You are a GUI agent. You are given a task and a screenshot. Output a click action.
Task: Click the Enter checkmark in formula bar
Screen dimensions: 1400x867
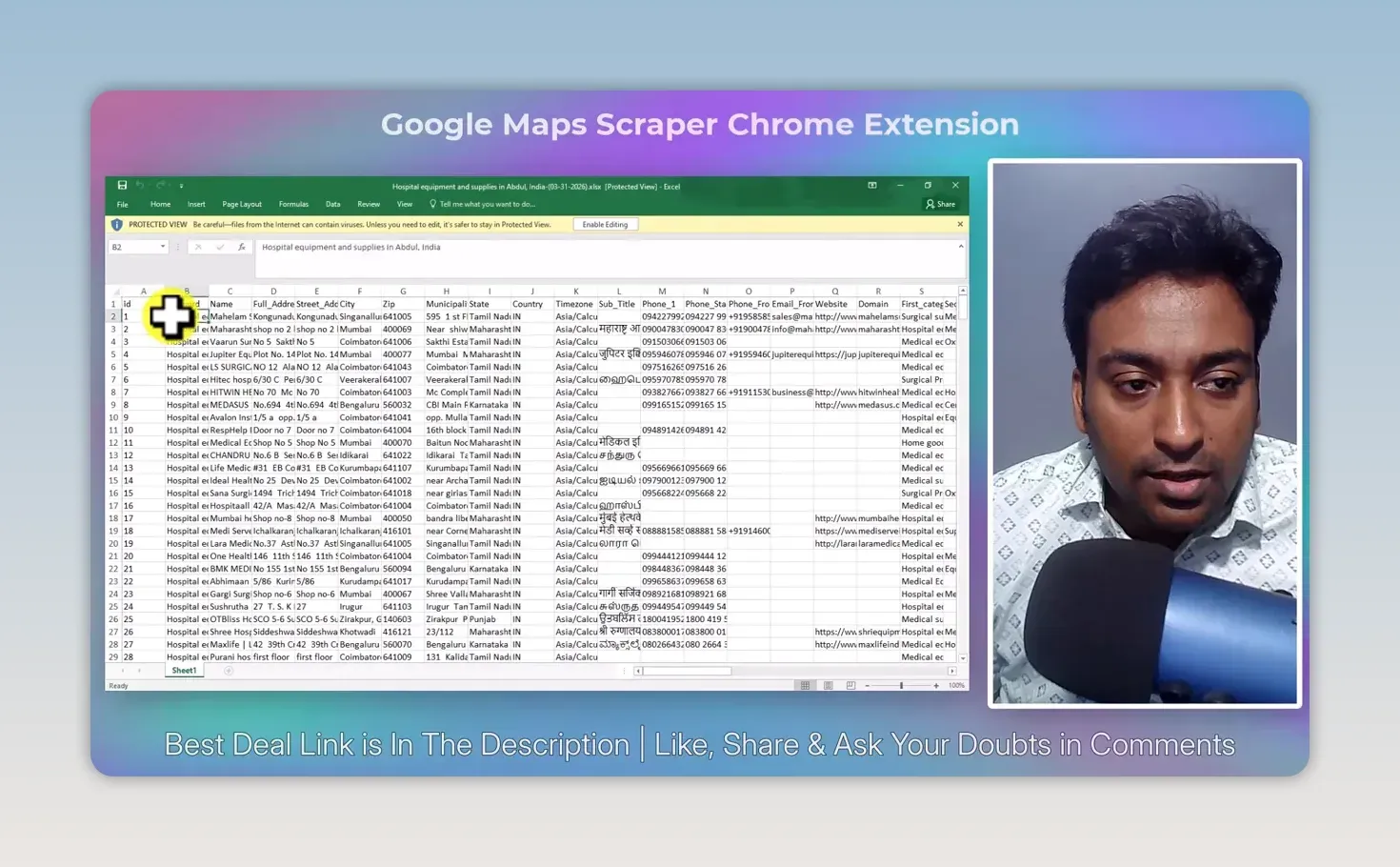pyautogui.click(x=220, y=248)
